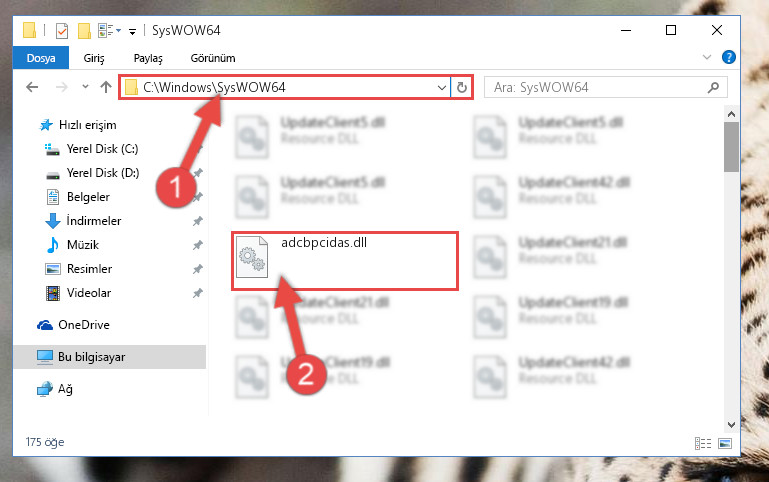Viewport: 769px width, 482px height.
Task: Unpin İndirmeler using its pin icon
Action: (x=197, y=221)
